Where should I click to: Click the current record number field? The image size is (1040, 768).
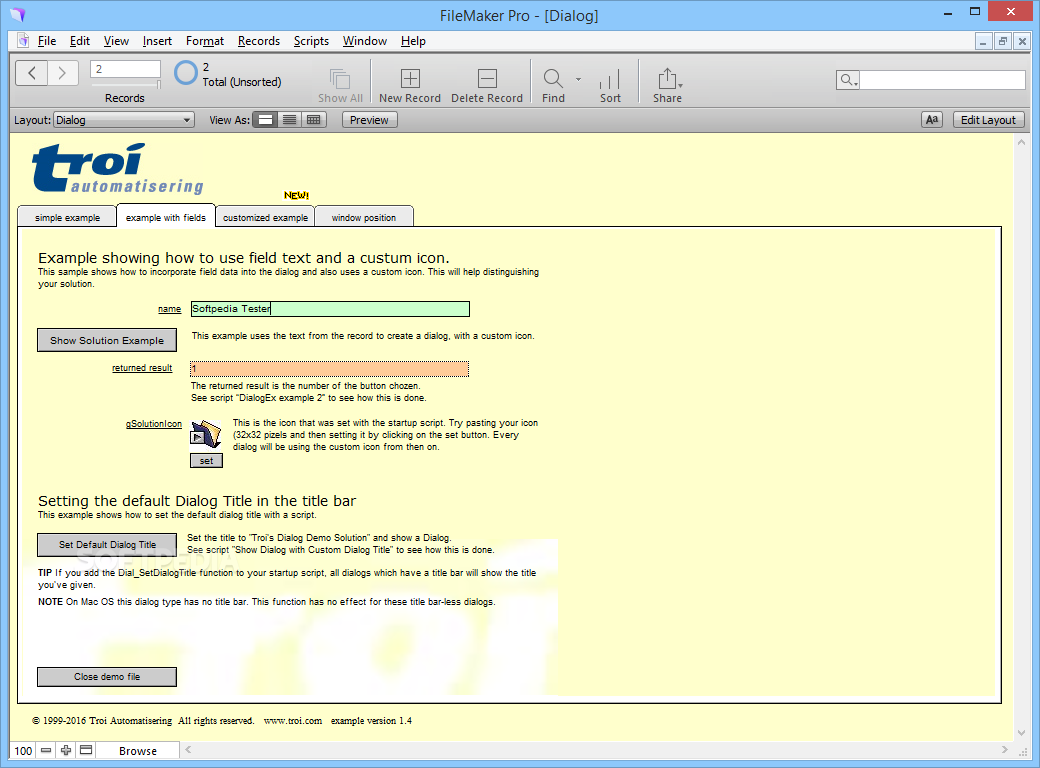125,69
